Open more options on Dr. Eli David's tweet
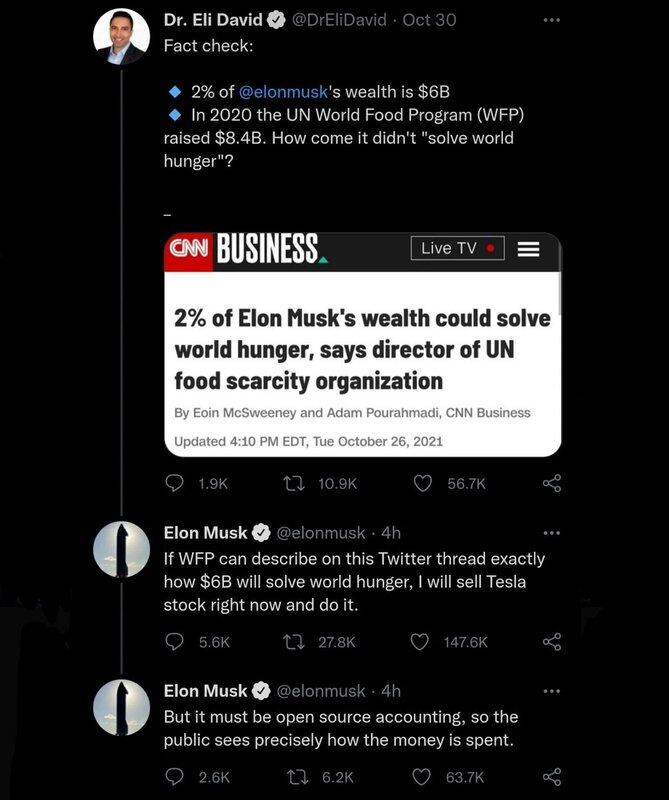The image size is (669, 800). 553,20
